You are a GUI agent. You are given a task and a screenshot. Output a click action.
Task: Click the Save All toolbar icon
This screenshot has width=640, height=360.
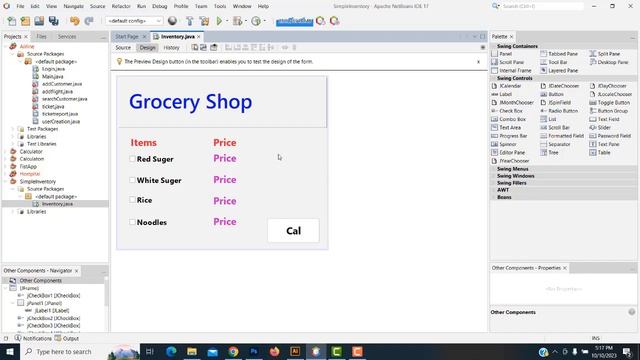[53, 21]
